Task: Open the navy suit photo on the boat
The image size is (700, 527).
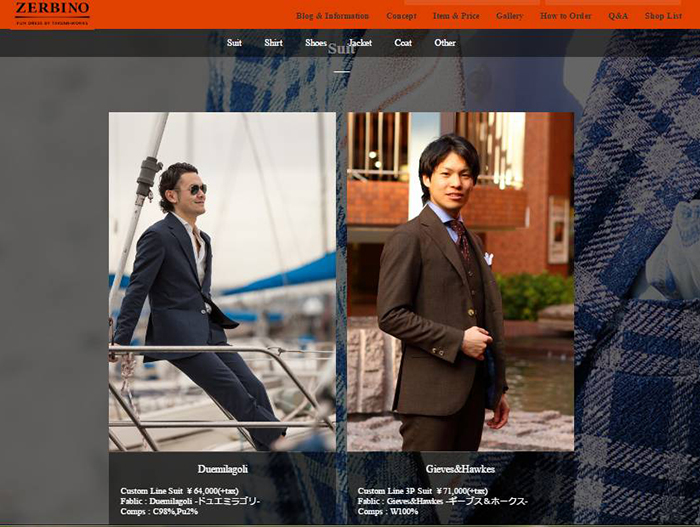Action: point(222,281)
